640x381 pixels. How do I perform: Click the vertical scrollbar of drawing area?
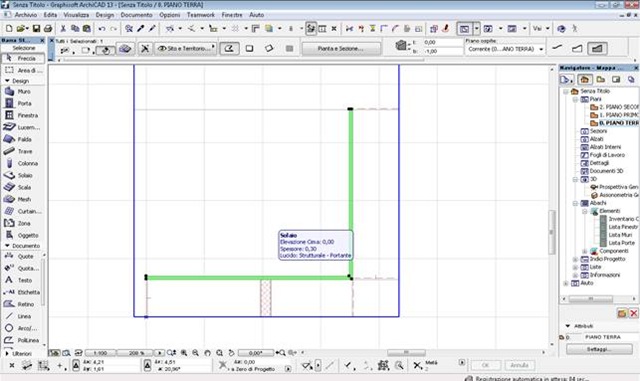pyautogui.click(x=551, y=232)
